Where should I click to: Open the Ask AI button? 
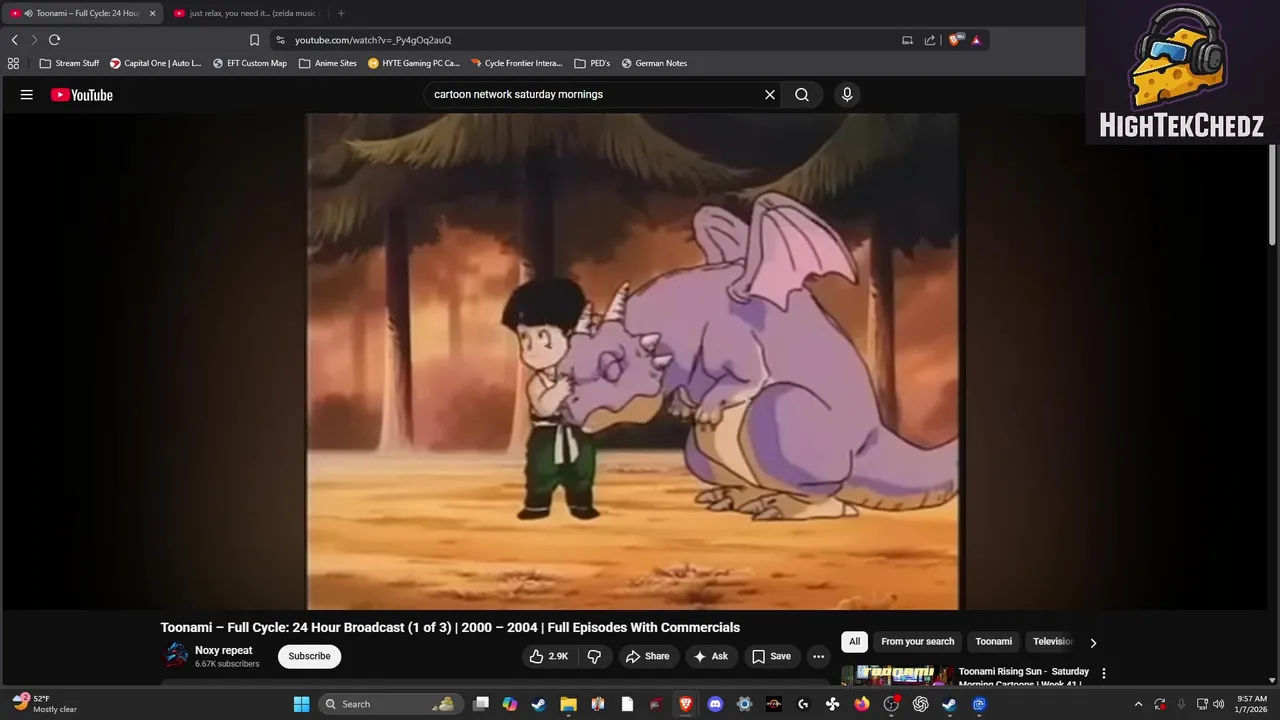711,656
